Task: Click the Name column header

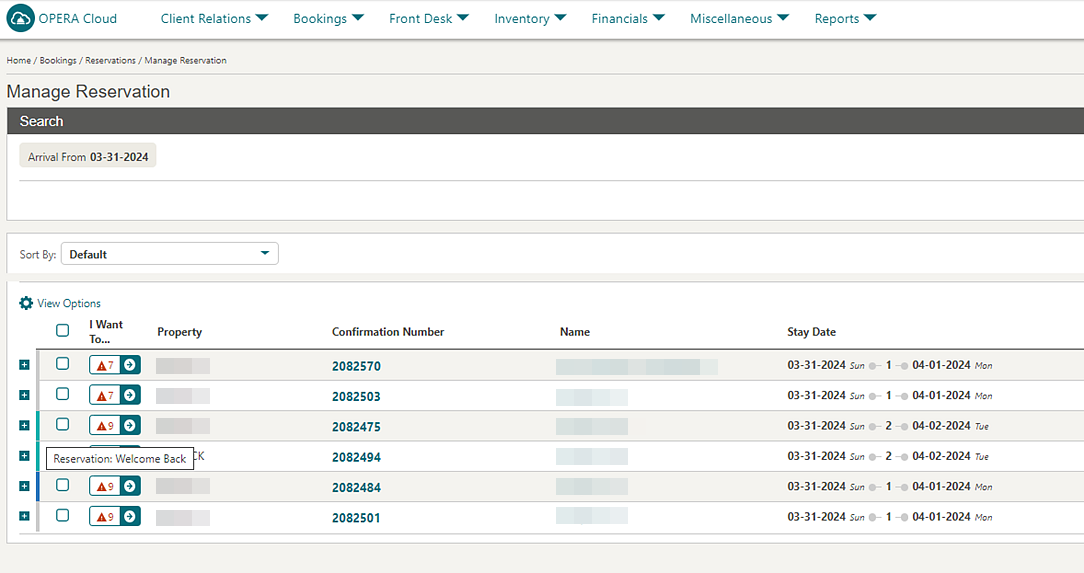Action: click(574, 332)
